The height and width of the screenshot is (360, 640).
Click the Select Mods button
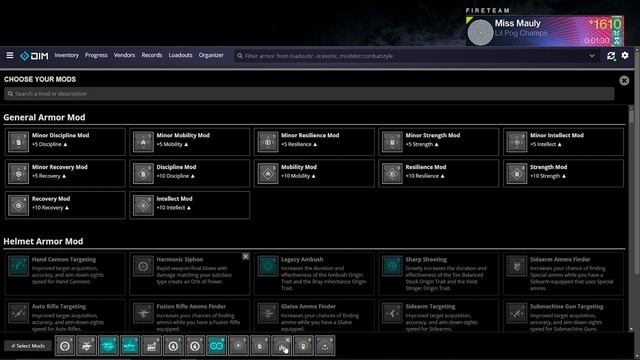coord(28,346)
